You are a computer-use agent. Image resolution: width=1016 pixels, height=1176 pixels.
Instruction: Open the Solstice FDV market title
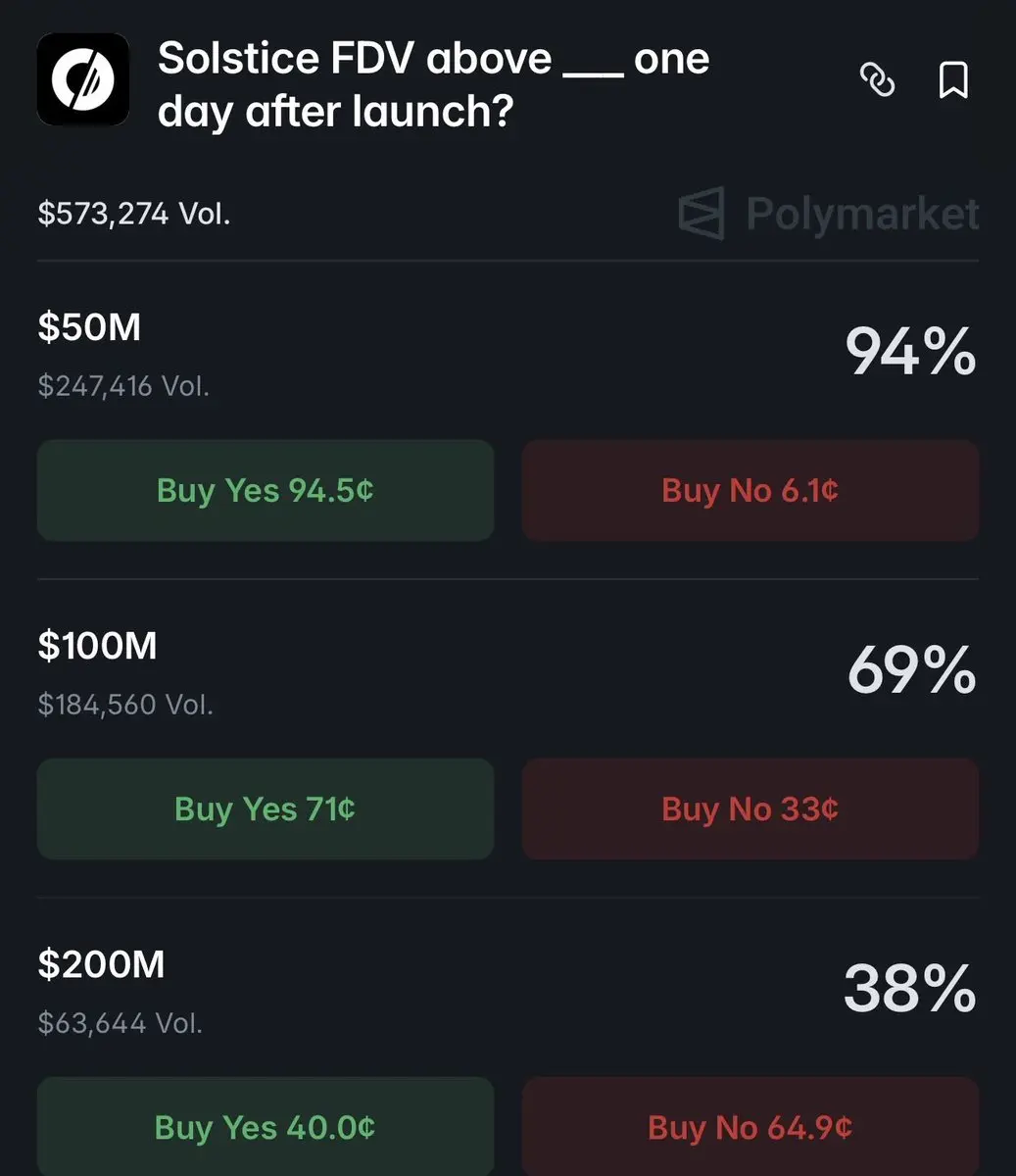433,85
